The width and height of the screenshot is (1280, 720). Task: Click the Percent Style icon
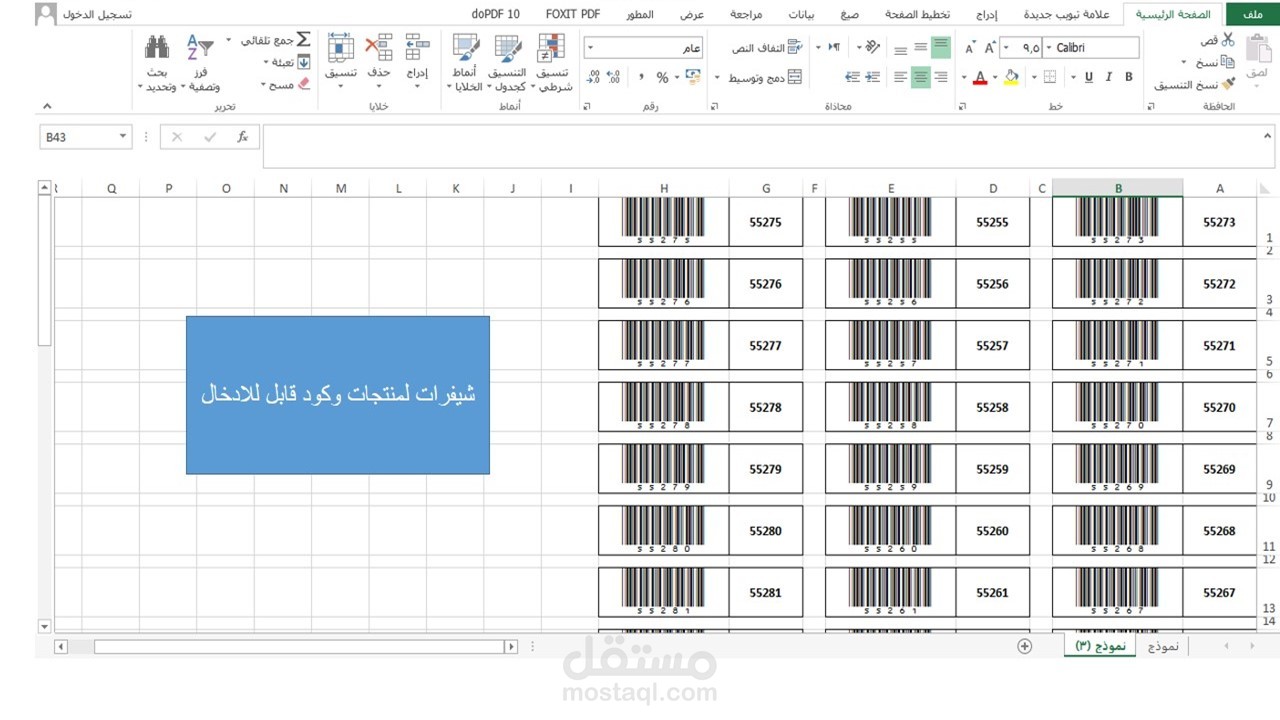click(x=662, y=77)
